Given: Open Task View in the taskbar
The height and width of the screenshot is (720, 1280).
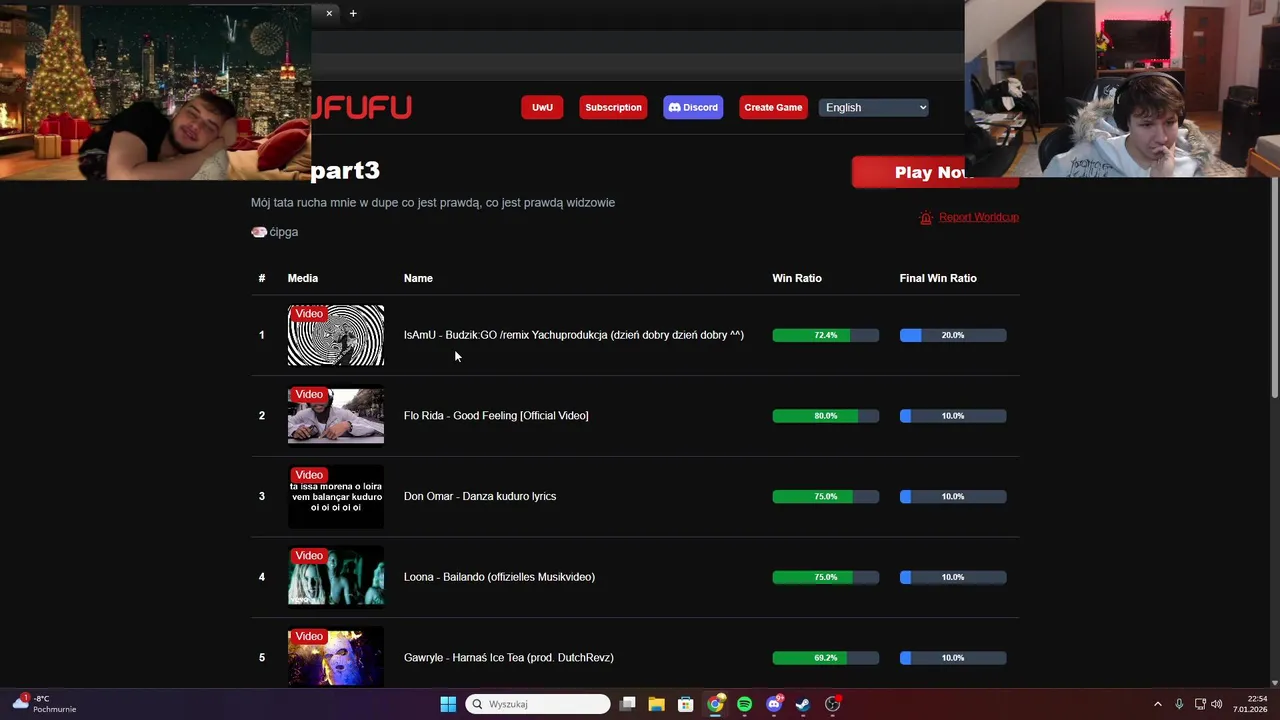Looking at the screenshot, I should [x=627, y=704].
